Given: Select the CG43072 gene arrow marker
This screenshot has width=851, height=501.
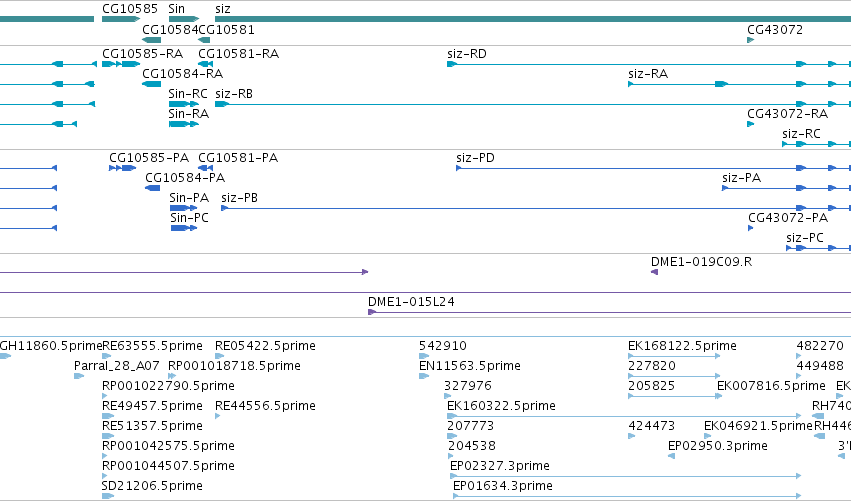Looking at the screenshot, I should pyautogui.click(x=751, y=40).
